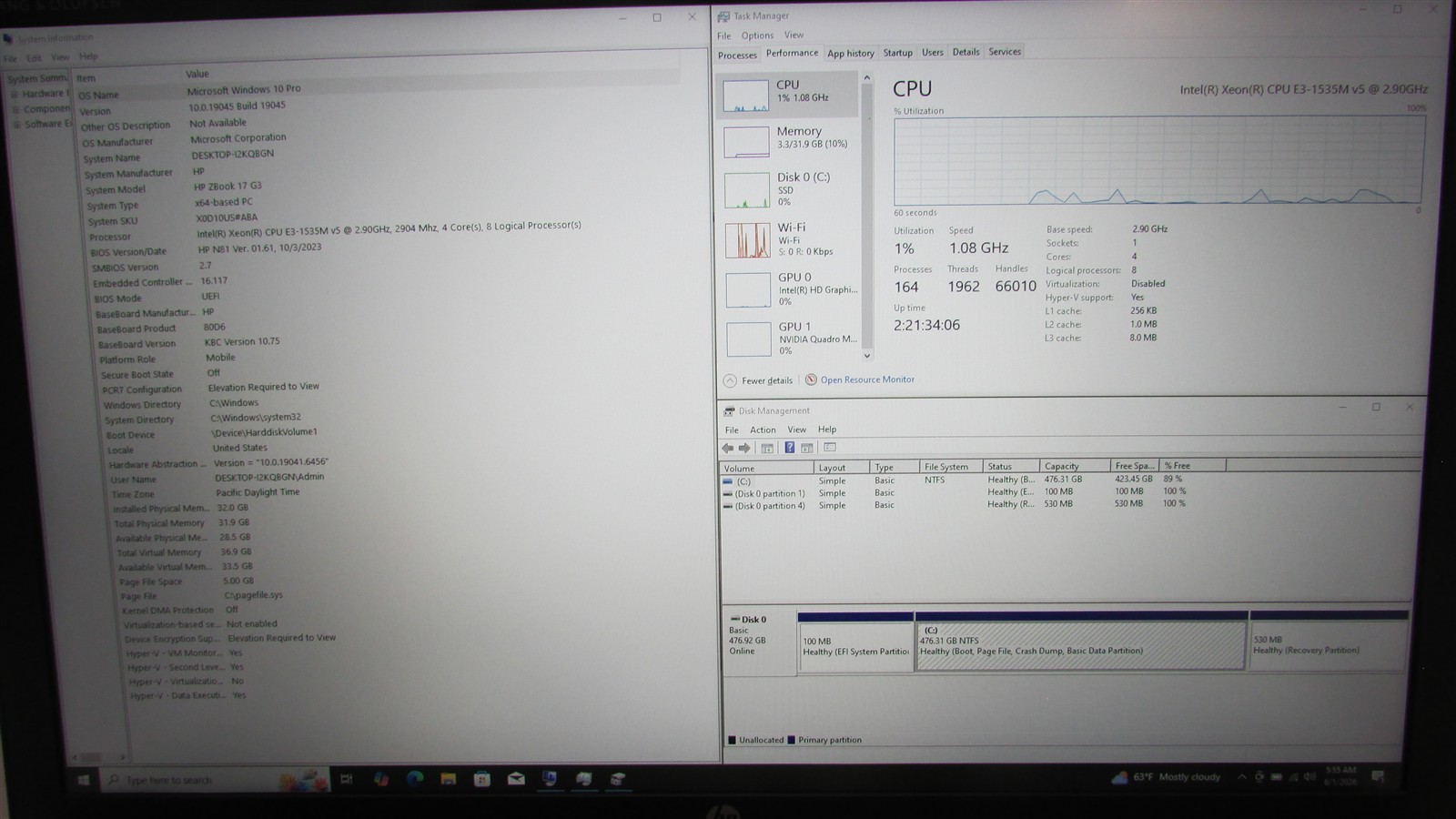This screenshot has width=1456, height=819.
Task: Open the Options menu in Task Manager
Action: tap(757, 35)
